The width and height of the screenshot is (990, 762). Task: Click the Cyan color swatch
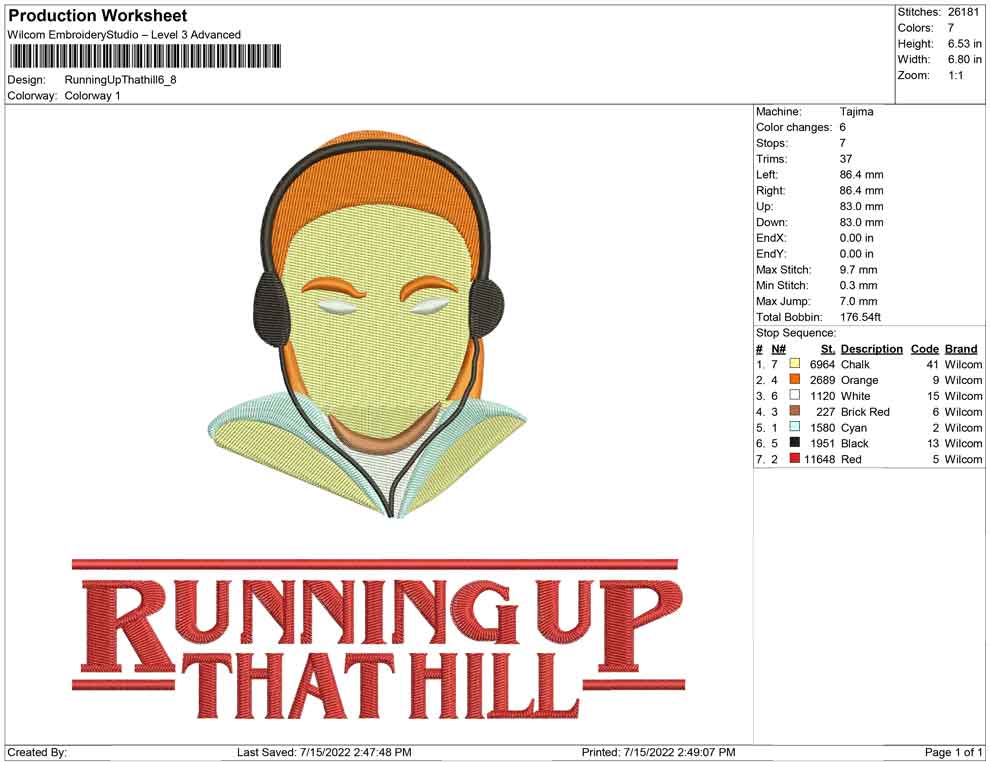[795, 427]
